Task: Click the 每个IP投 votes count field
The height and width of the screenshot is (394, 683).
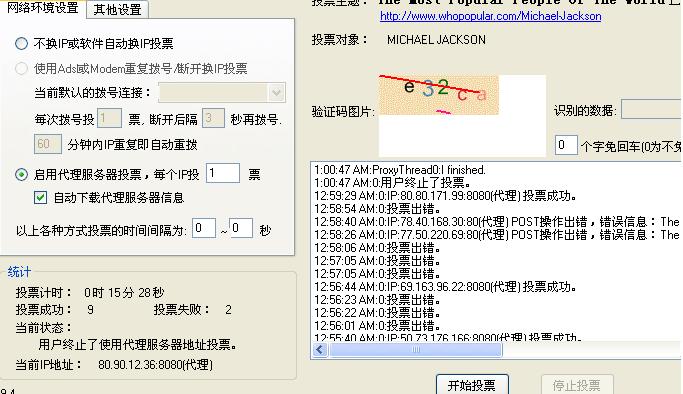Action: [223, 173]
